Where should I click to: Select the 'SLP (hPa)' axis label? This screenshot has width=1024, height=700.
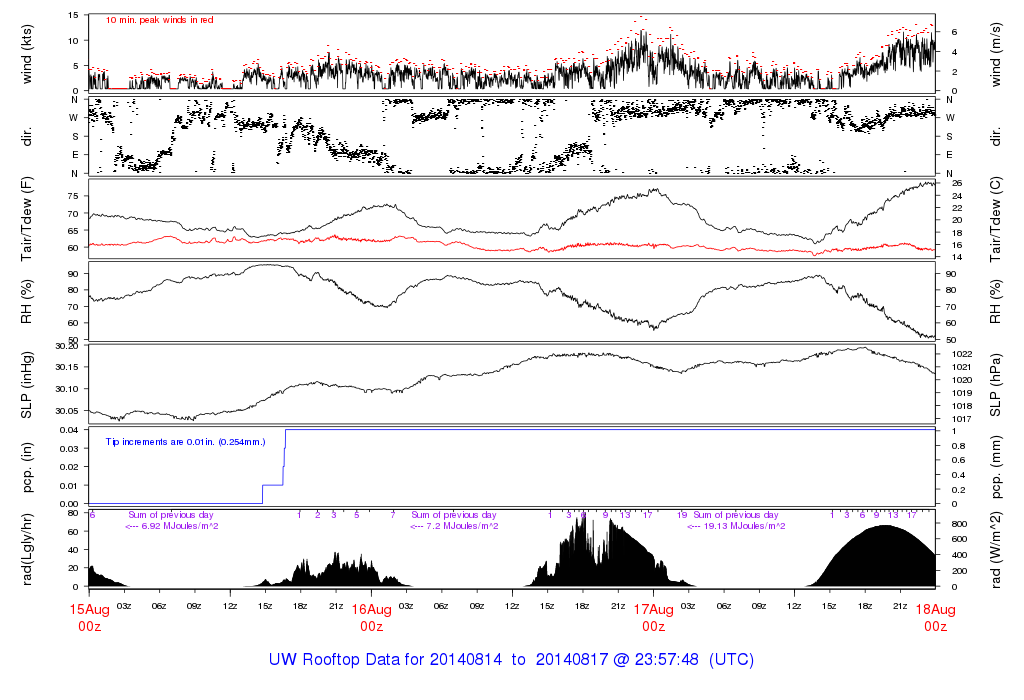[995, 385]
